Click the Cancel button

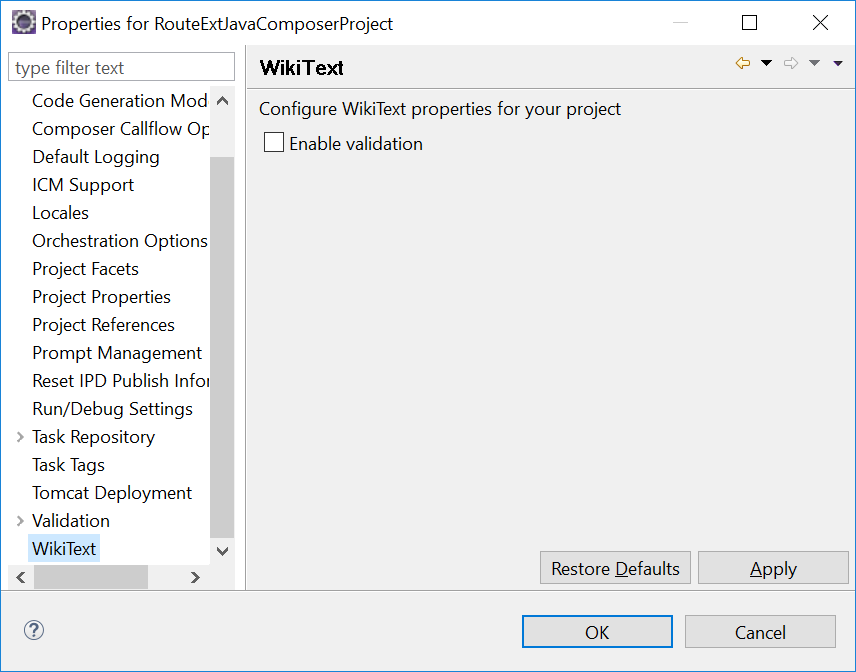coord(760,632)
